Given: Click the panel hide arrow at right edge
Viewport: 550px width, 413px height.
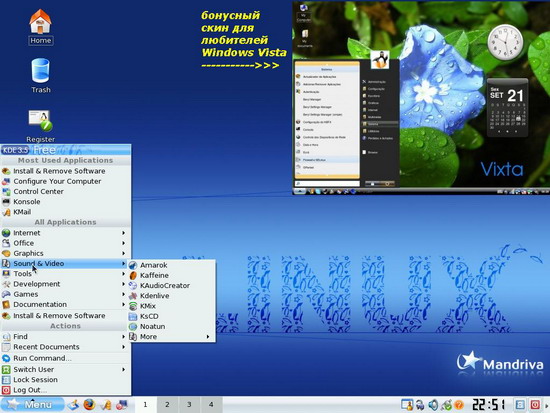Looking at the screenshot, I should click(546, 405).
